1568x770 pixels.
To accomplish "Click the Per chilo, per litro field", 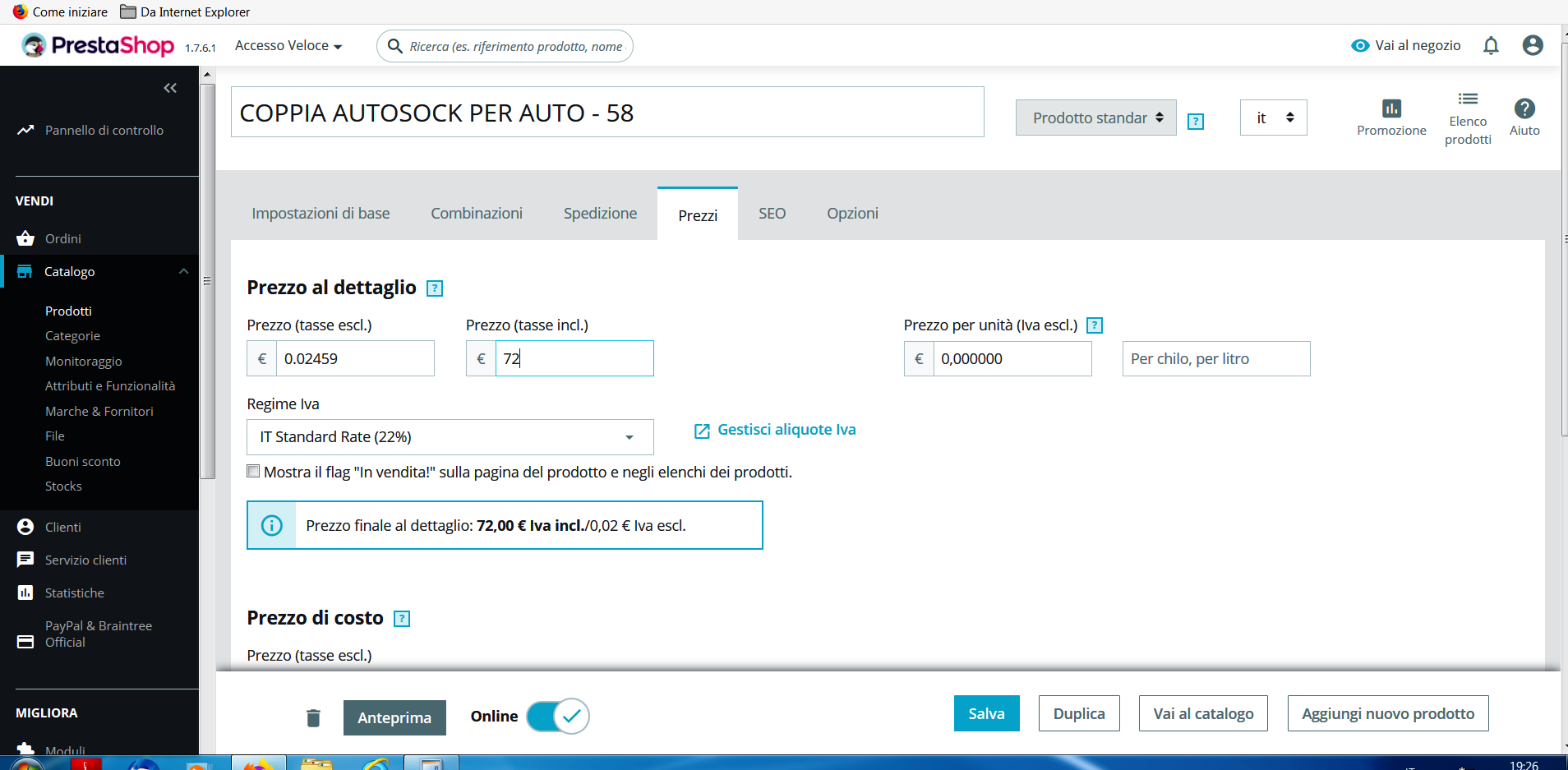I will coord(1216,358).
